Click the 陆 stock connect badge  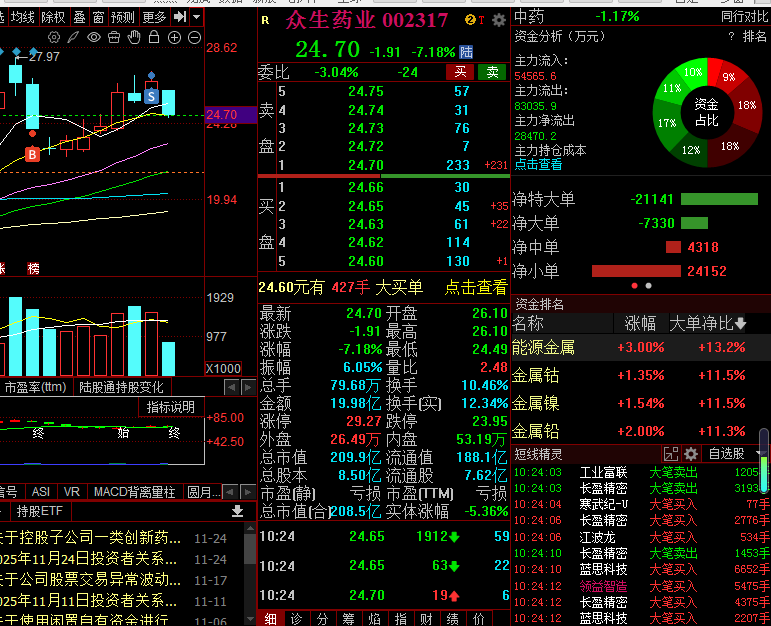click(x=466, y=52)
